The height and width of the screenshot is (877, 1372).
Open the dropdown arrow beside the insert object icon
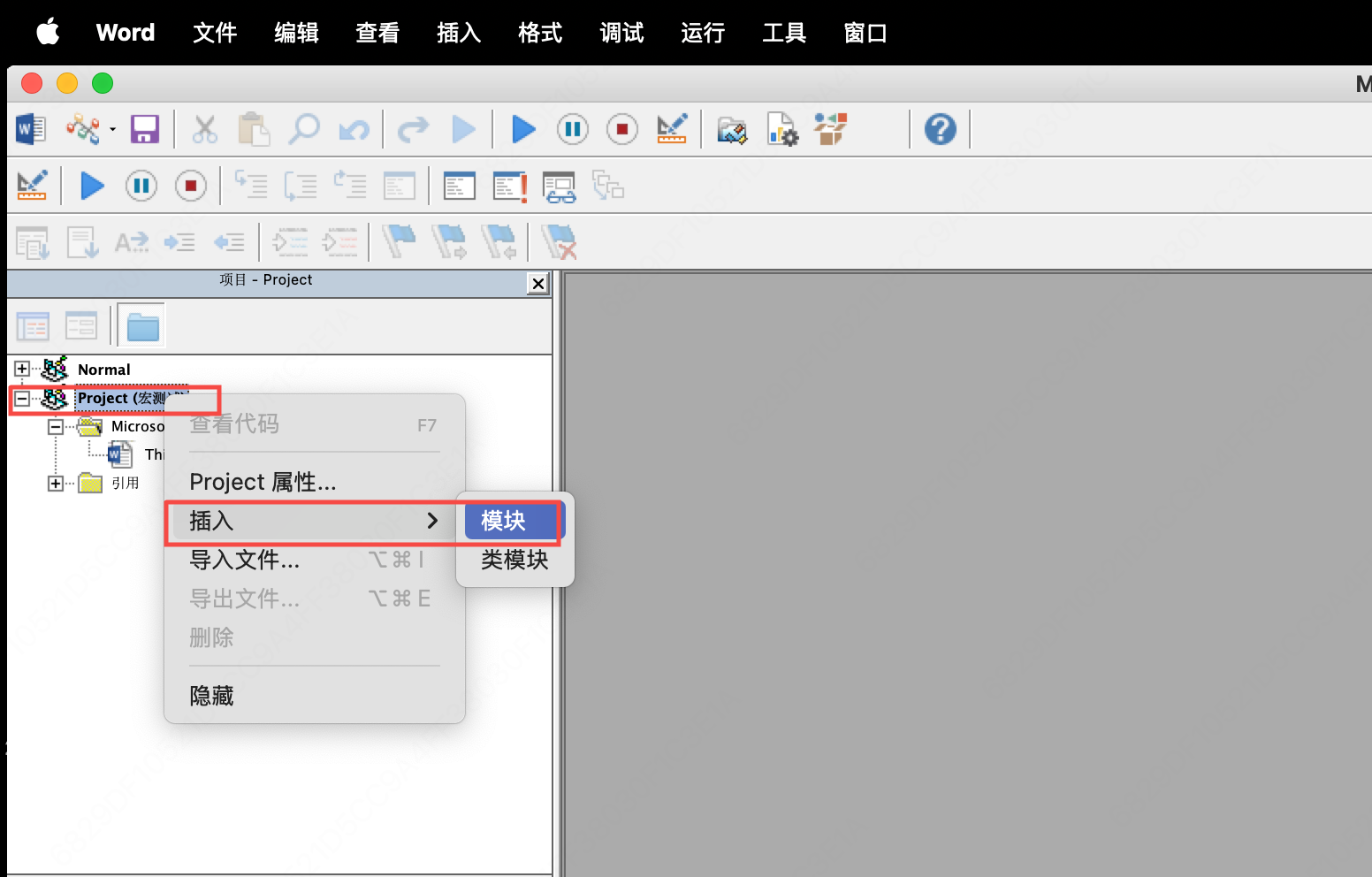pos(113,129)
